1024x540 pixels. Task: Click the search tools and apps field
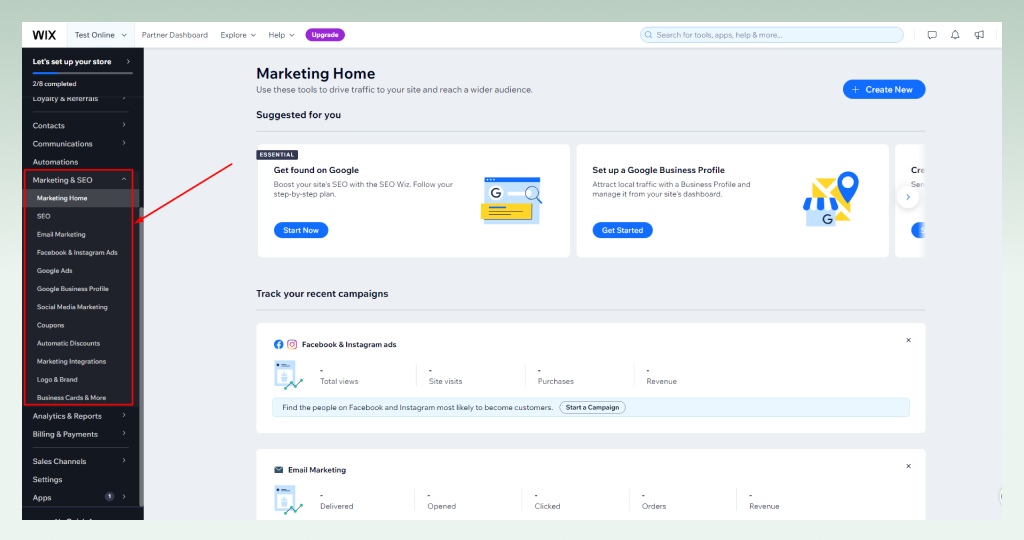click(x=772, y=35)
